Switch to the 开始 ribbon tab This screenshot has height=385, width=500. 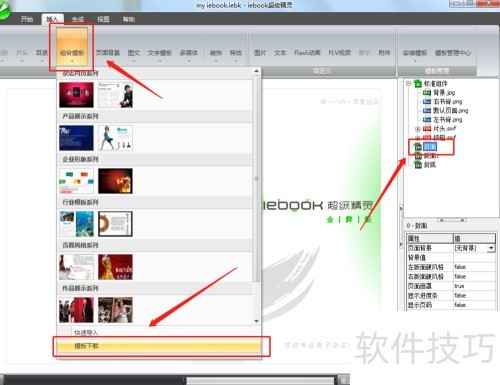click(x=27, y=19)
